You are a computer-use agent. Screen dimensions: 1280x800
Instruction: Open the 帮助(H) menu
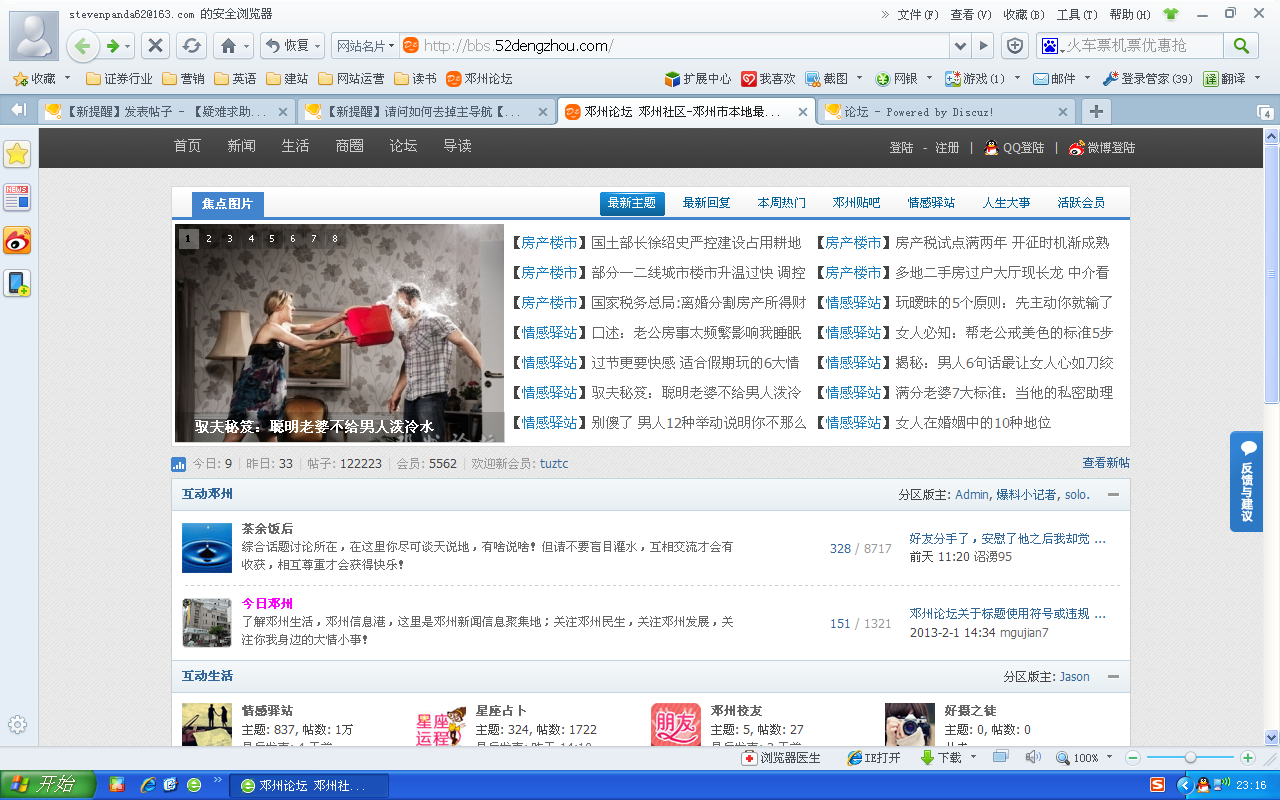pos(1130,14)
